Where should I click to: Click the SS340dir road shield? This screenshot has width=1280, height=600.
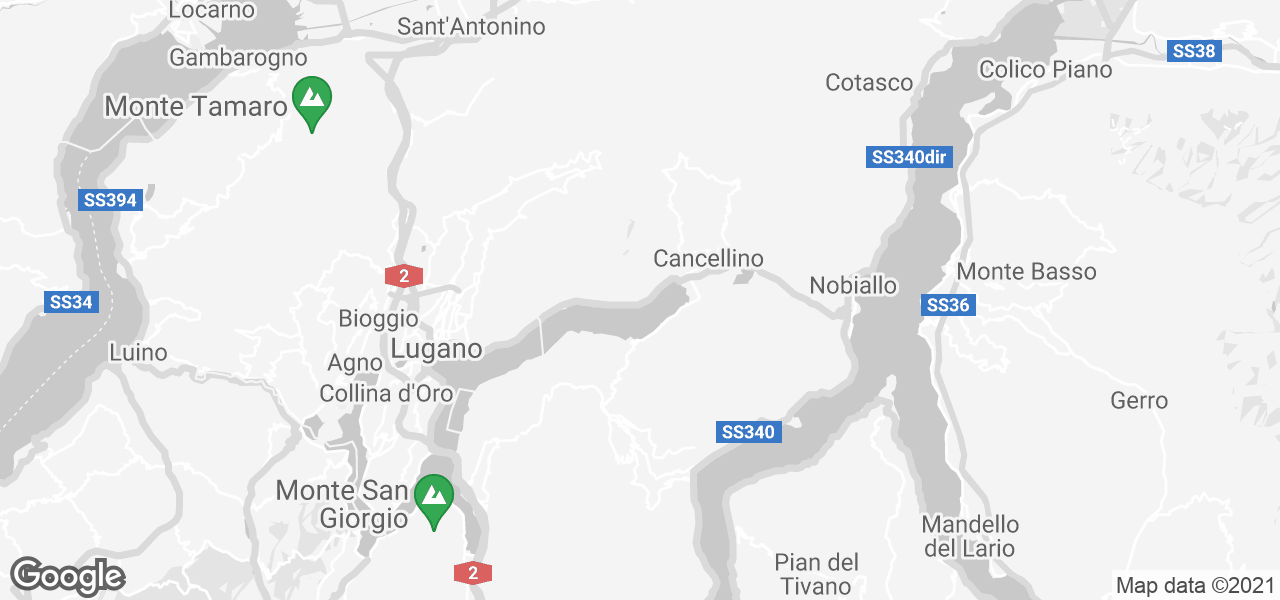[x=909, y=157]
